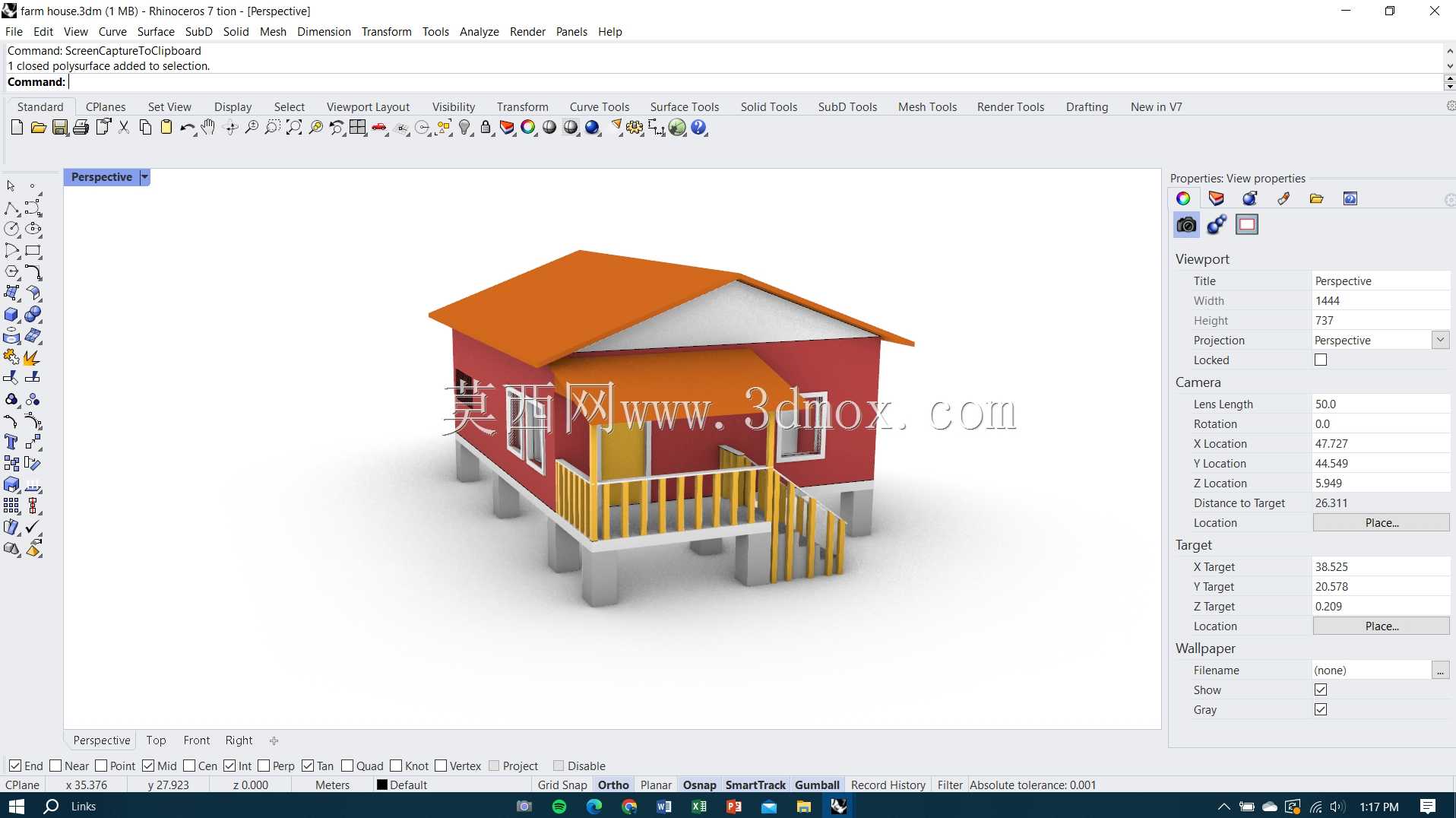Toggle Gumball in the status bar

coord(817,785)
